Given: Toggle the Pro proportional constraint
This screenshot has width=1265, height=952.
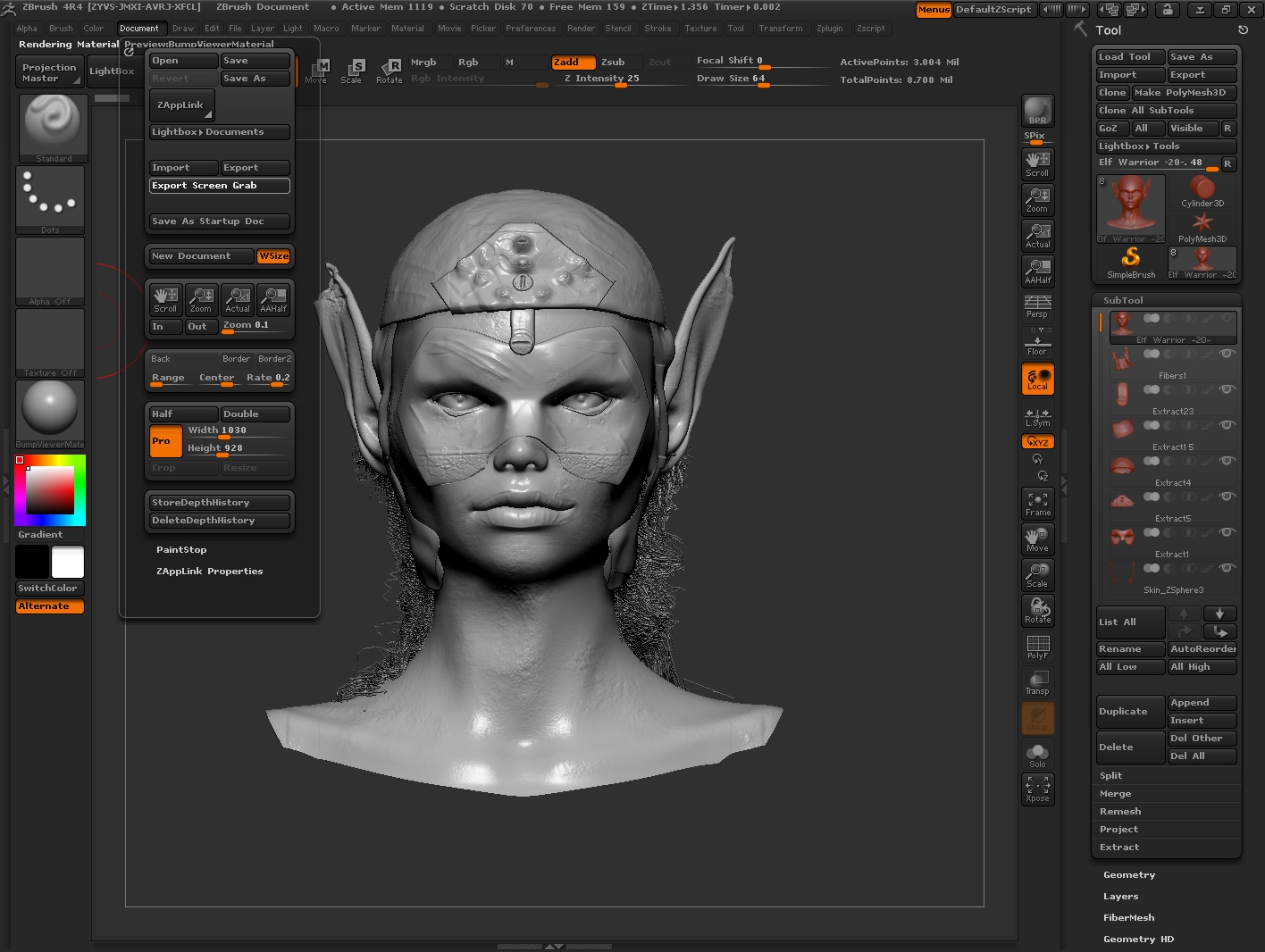Looking at the screenshot, I should coord(165,441).
